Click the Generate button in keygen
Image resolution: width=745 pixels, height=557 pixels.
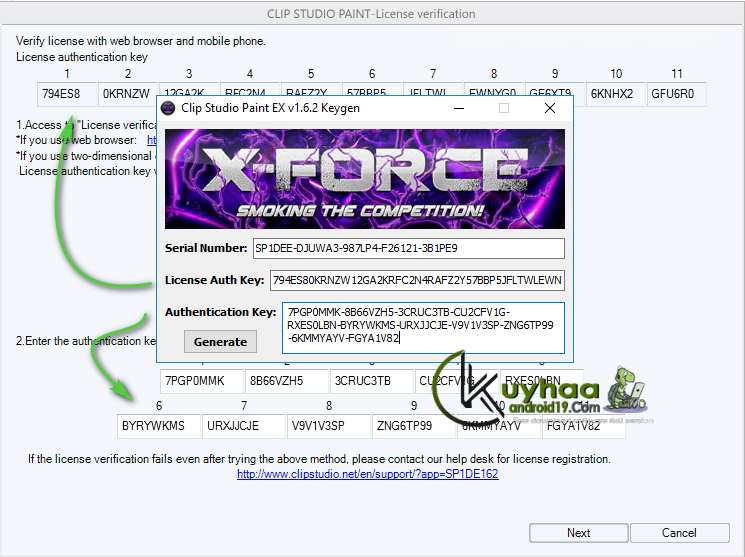click(x=220, y=342)
